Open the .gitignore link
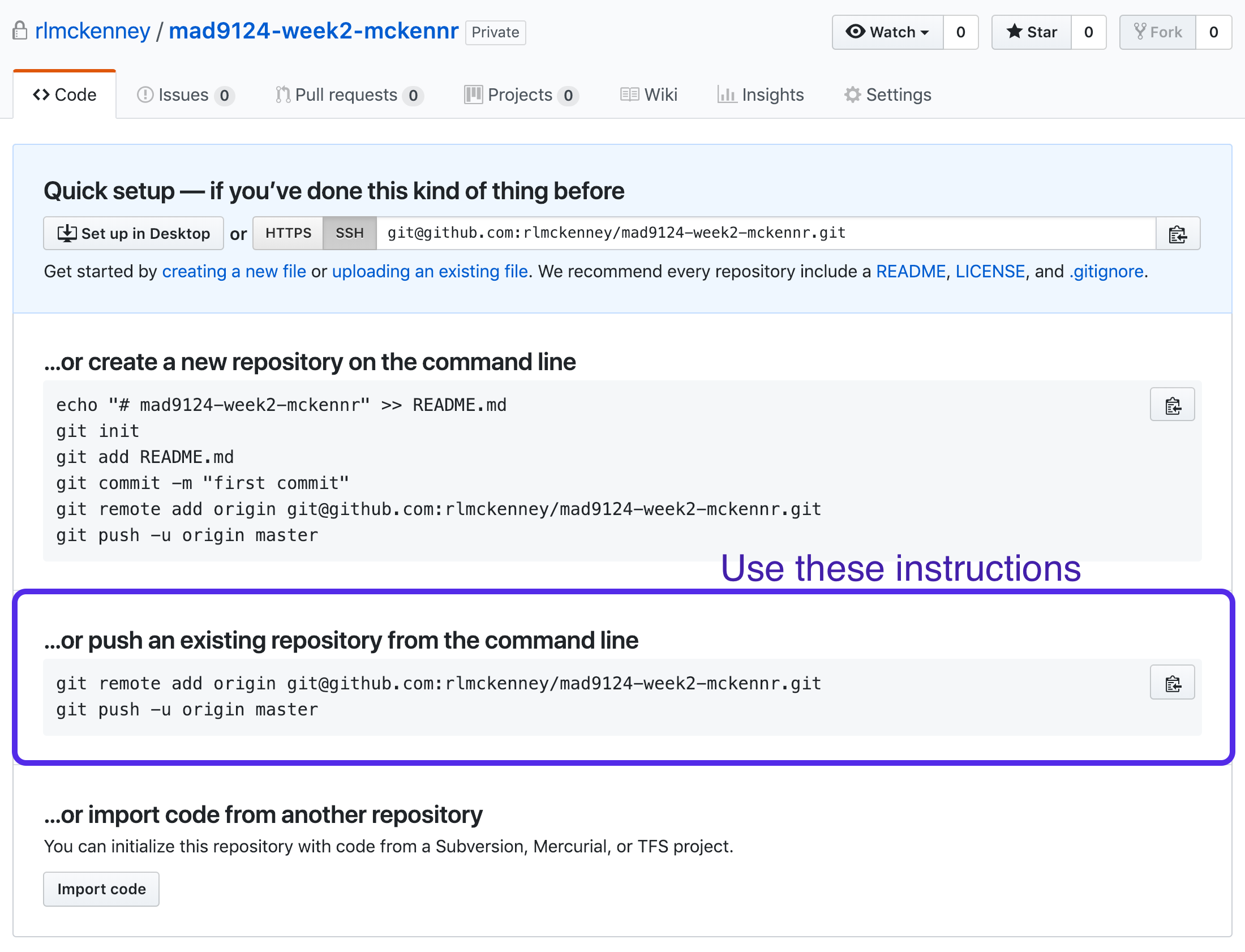 pos(1106,272)
